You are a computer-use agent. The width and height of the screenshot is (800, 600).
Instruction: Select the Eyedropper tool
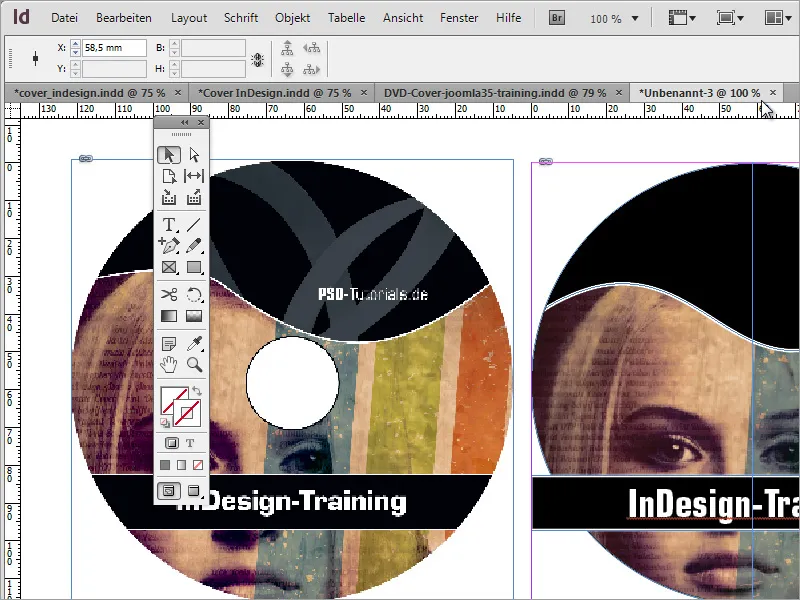tap(194, 343)
